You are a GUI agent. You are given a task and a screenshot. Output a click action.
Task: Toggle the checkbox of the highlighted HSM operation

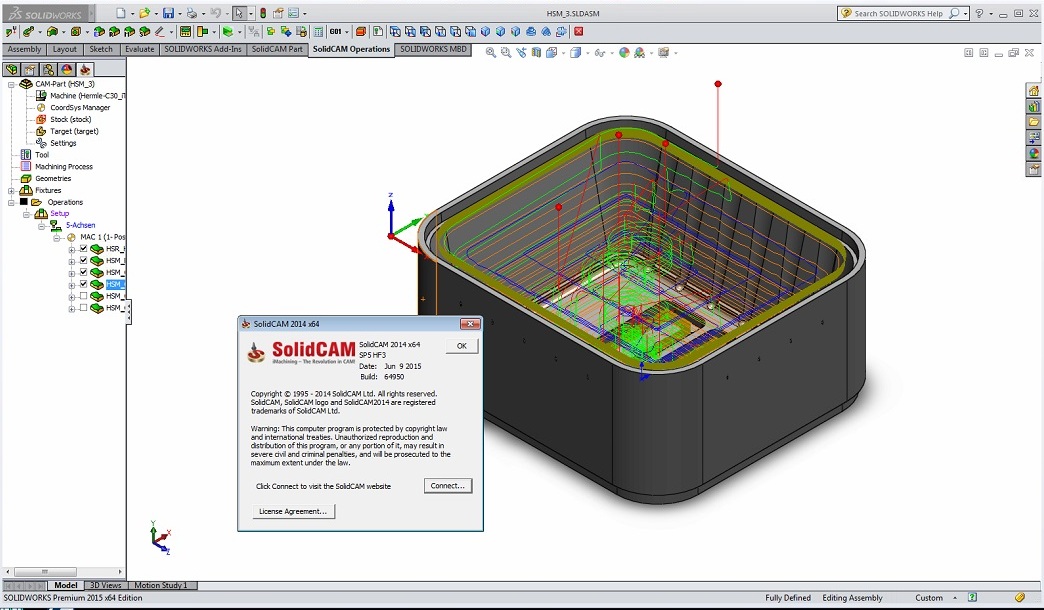point(83,284)
